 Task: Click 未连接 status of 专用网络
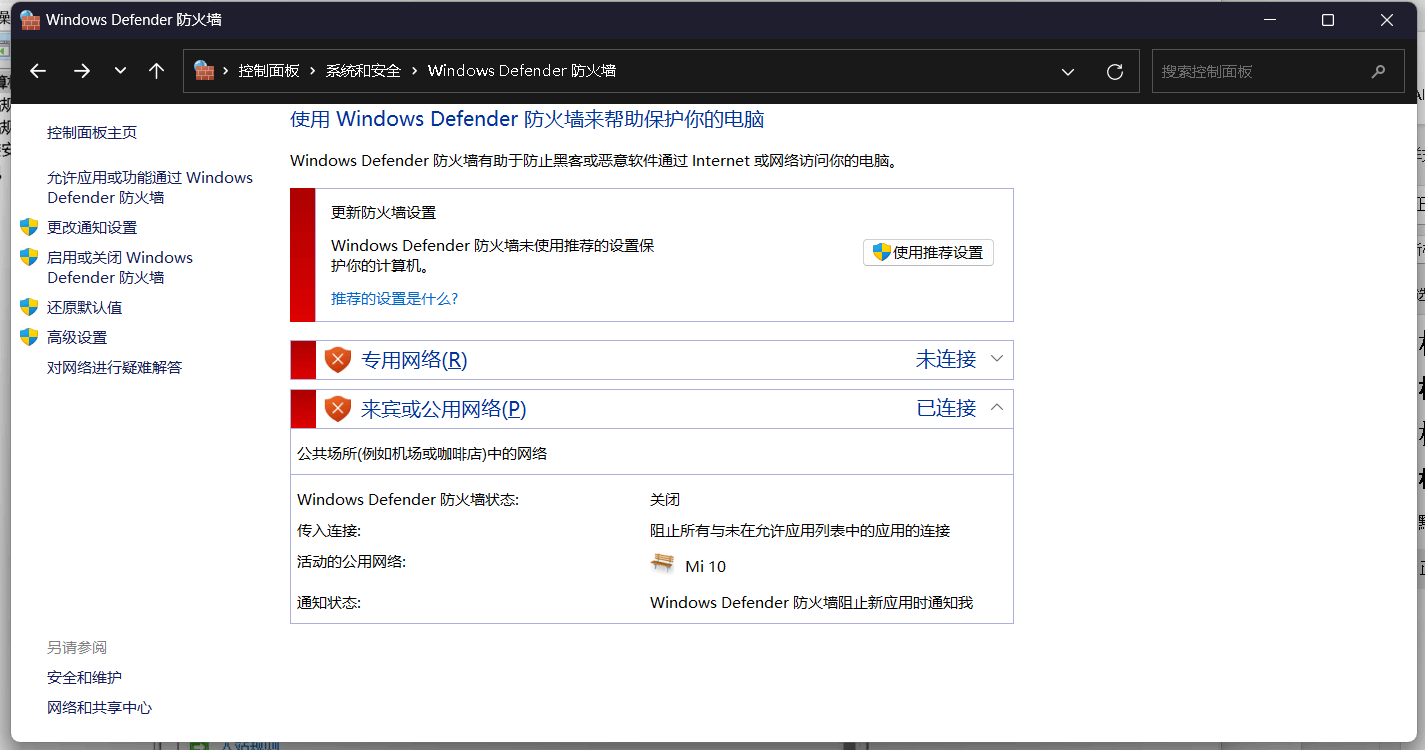(946, 360)
